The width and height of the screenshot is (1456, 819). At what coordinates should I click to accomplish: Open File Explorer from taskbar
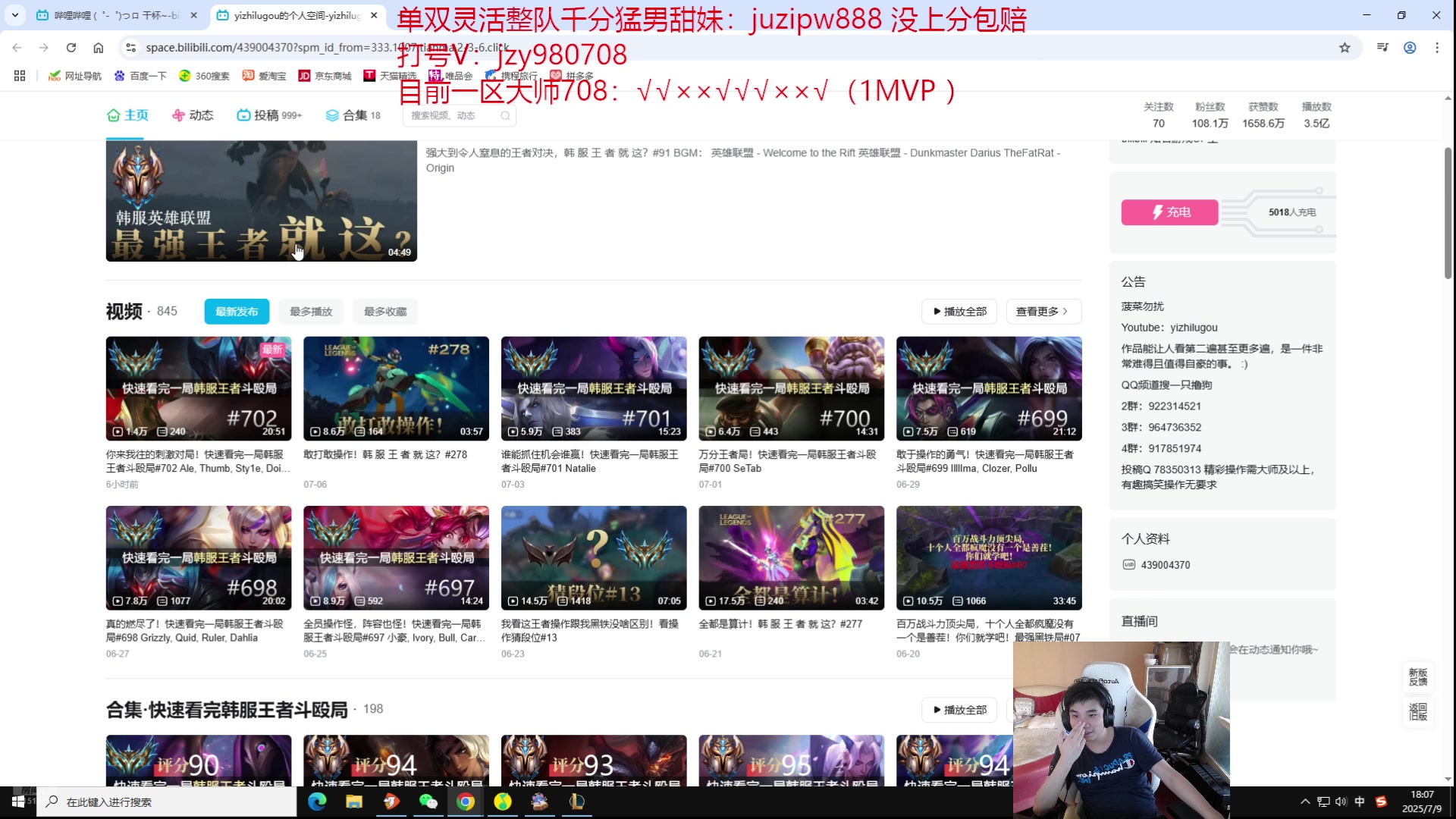coord(354,802)
